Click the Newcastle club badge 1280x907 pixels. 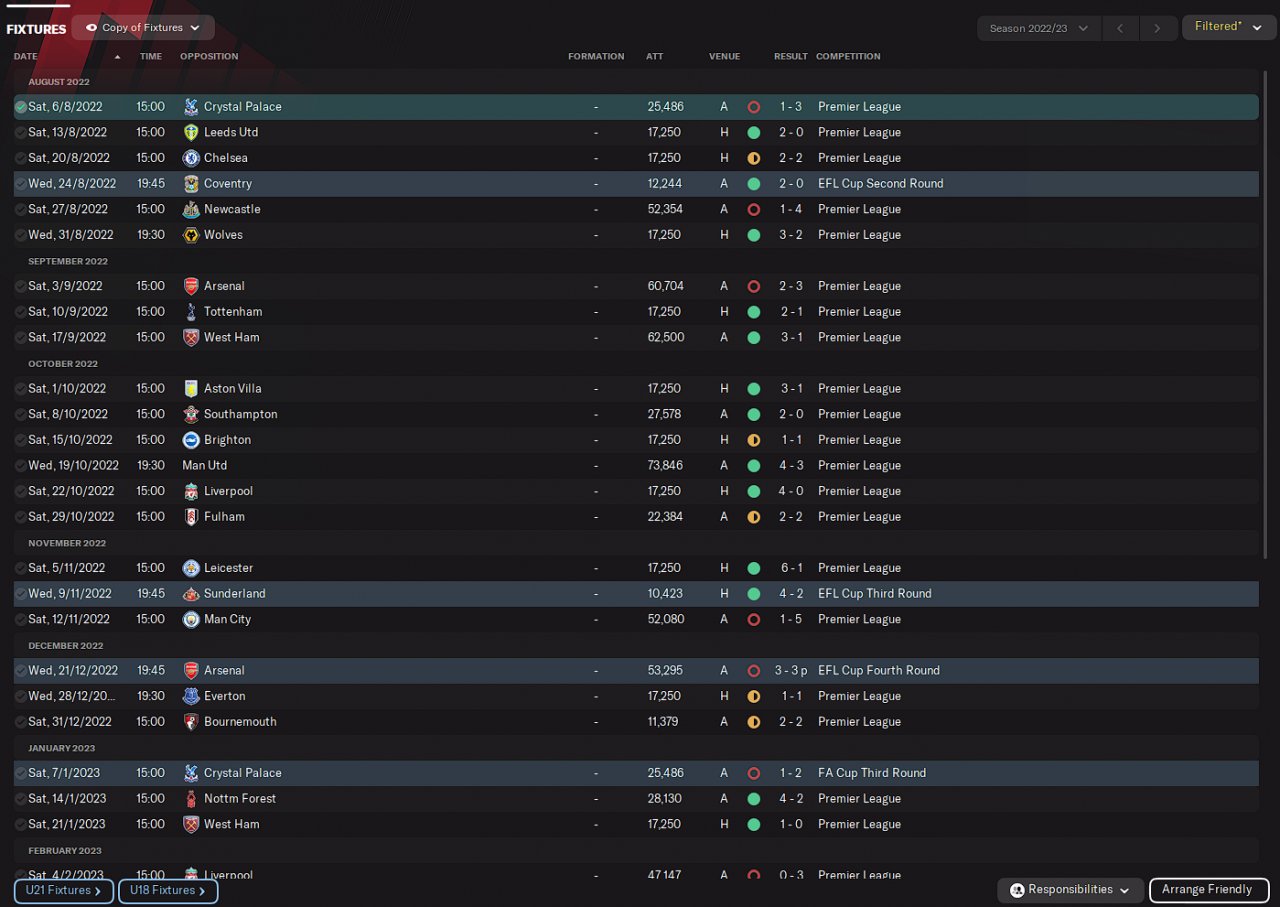191,209
